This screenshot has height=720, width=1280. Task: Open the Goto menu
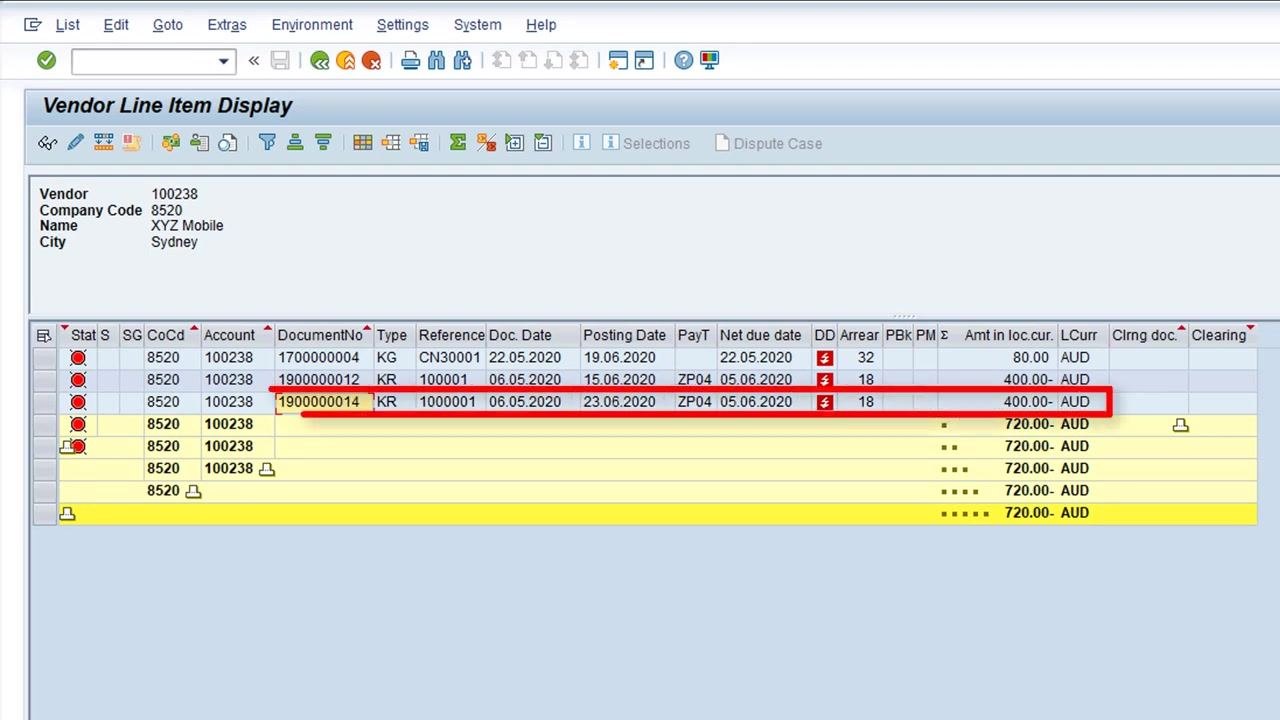click(x=168, y=25)
